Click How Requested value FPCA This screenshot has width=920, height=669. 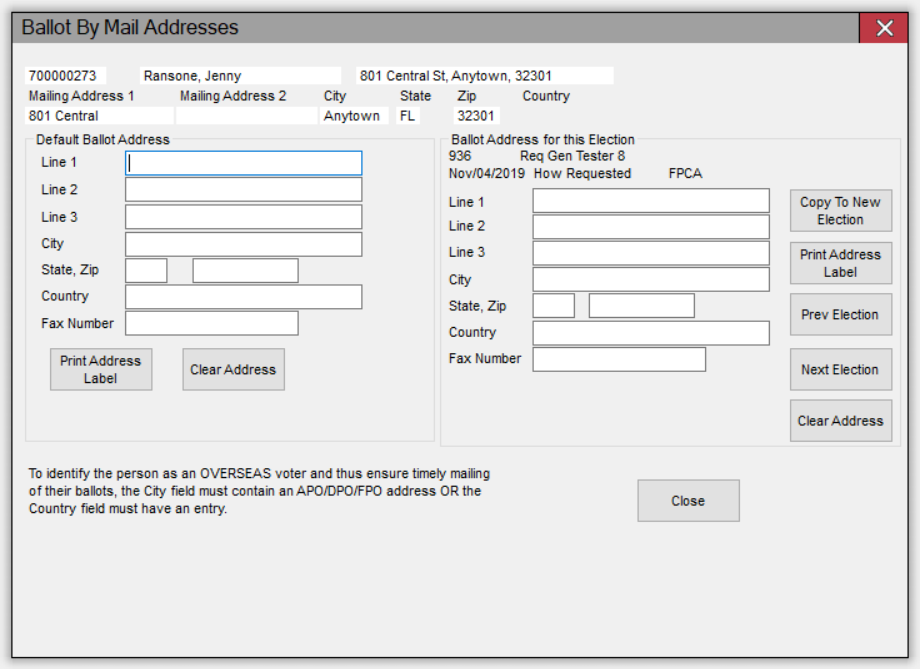pyautogui.click(x=685, y=174)
